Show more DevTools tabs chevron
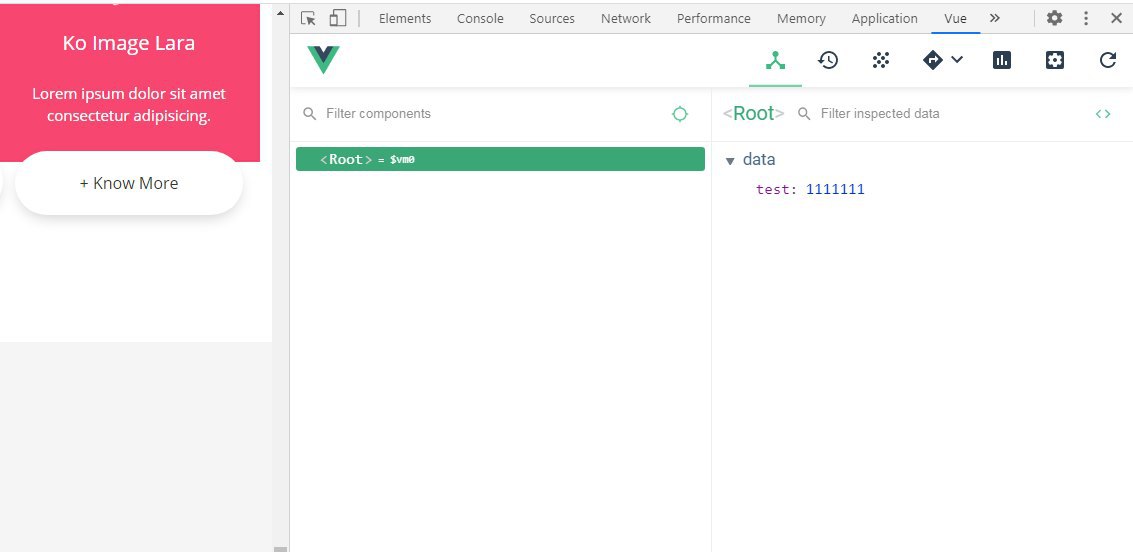Image resolution: width=1133 pixels, height=552 pixels. (995, 19)
